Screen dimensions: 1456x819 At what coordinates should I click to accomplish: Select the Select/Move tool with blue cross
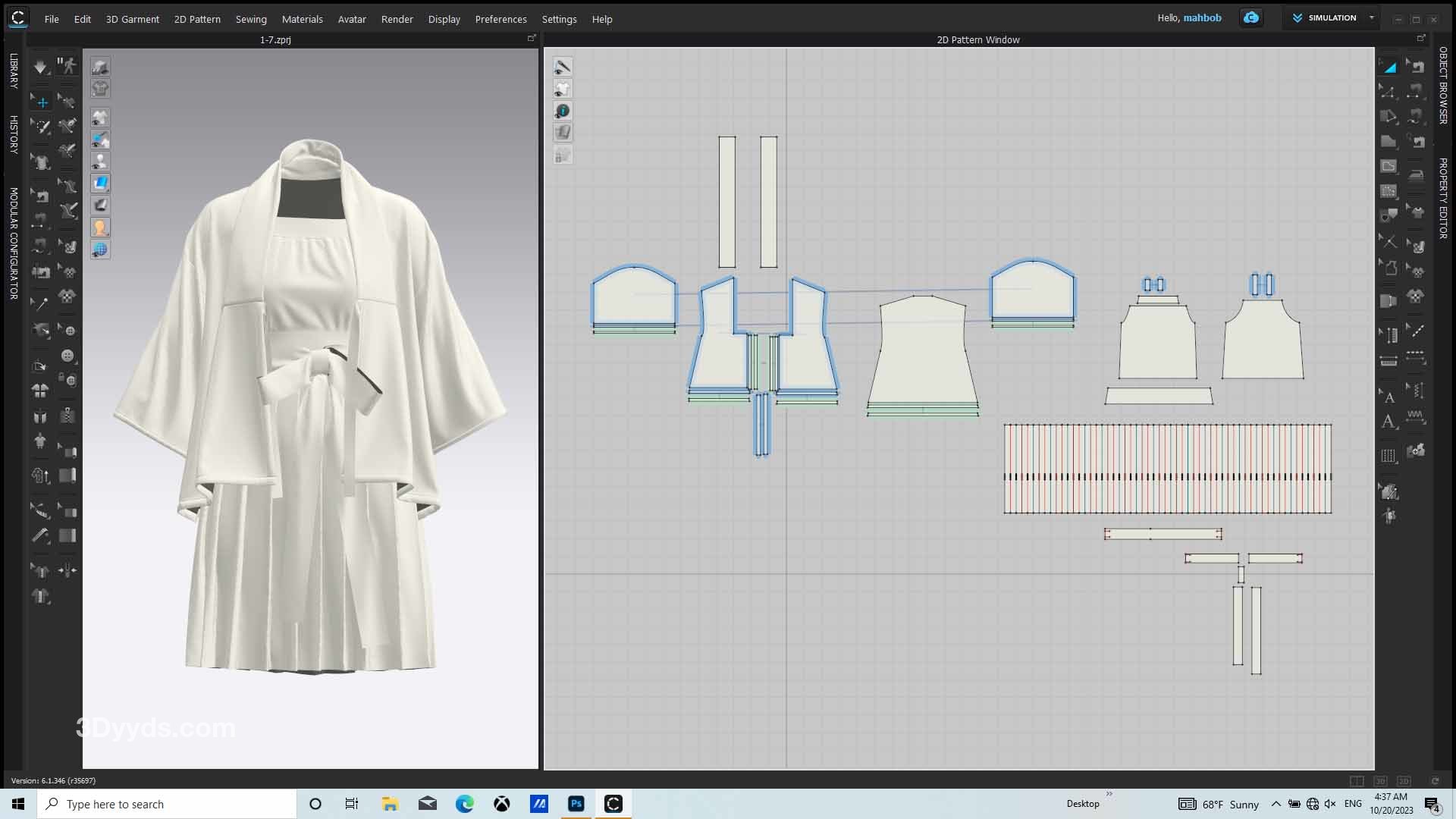point(42,102)
